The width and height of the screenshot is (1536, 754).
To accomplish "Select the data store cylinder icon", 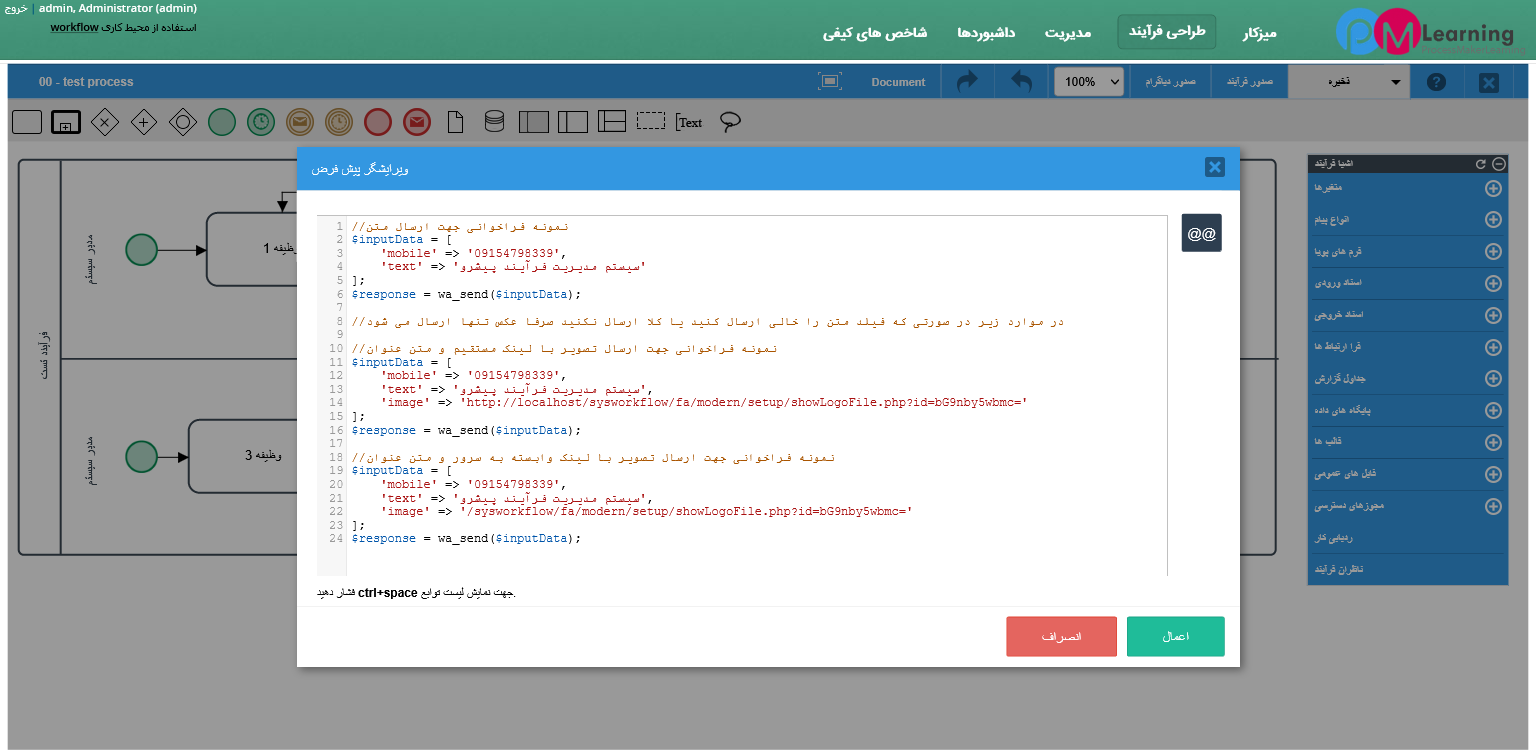I will (494, 122).
